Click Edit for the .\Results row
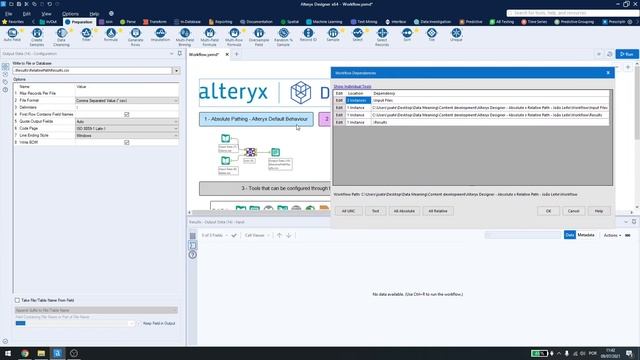640x360 pixels. click(x=339, y=122)
